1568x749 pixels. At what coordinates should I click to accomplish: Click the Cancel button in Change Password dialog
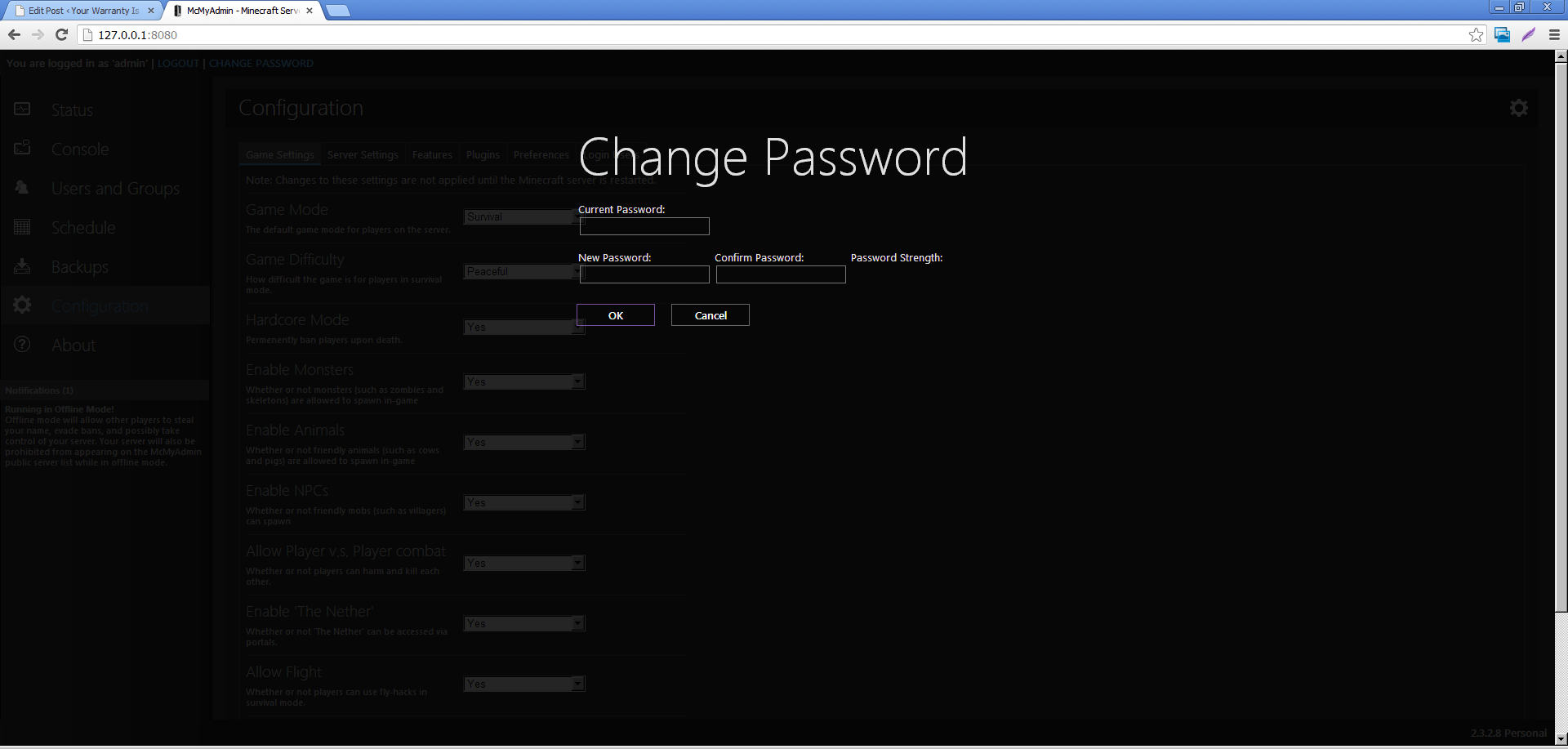coord(710,315)
